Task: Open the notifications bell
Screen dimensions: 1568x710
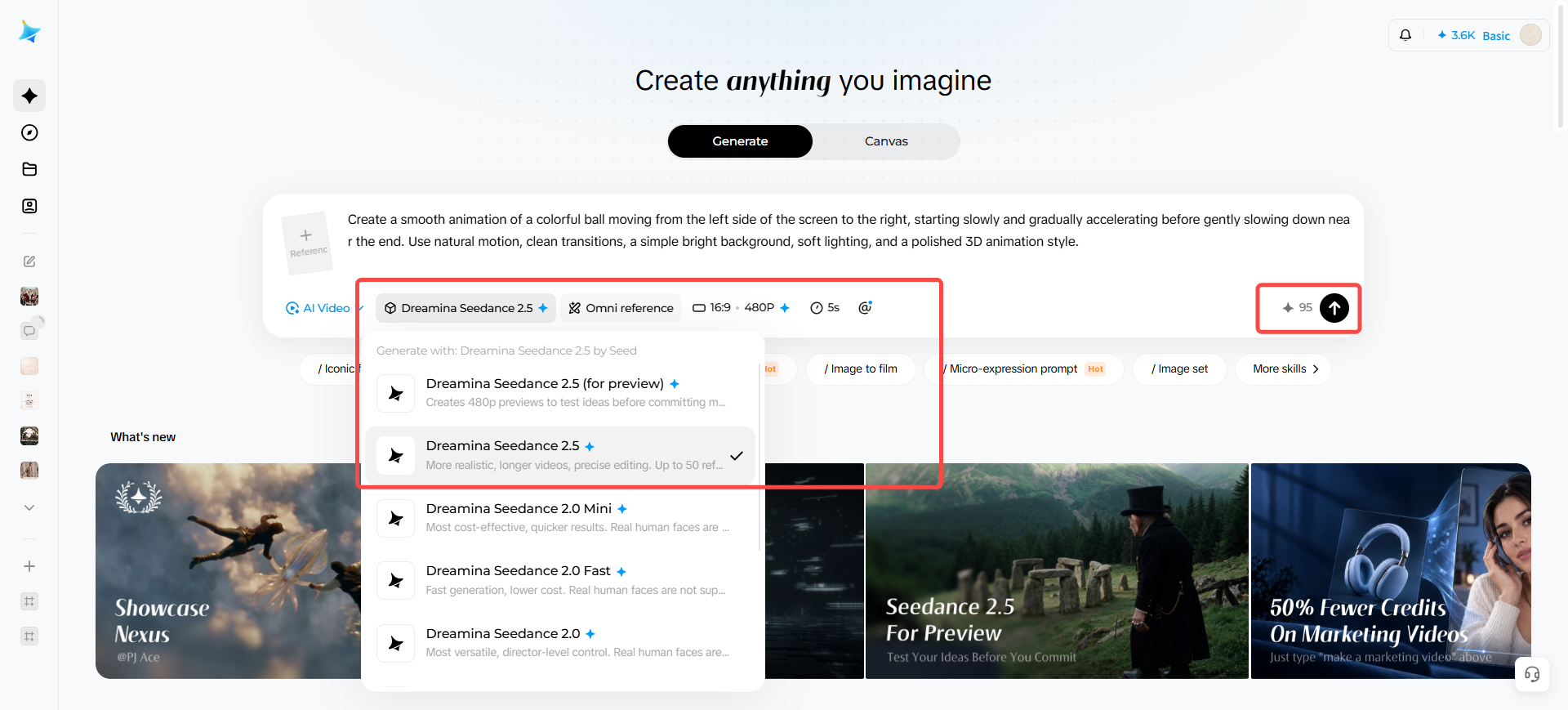Action: pos(1405,35)
